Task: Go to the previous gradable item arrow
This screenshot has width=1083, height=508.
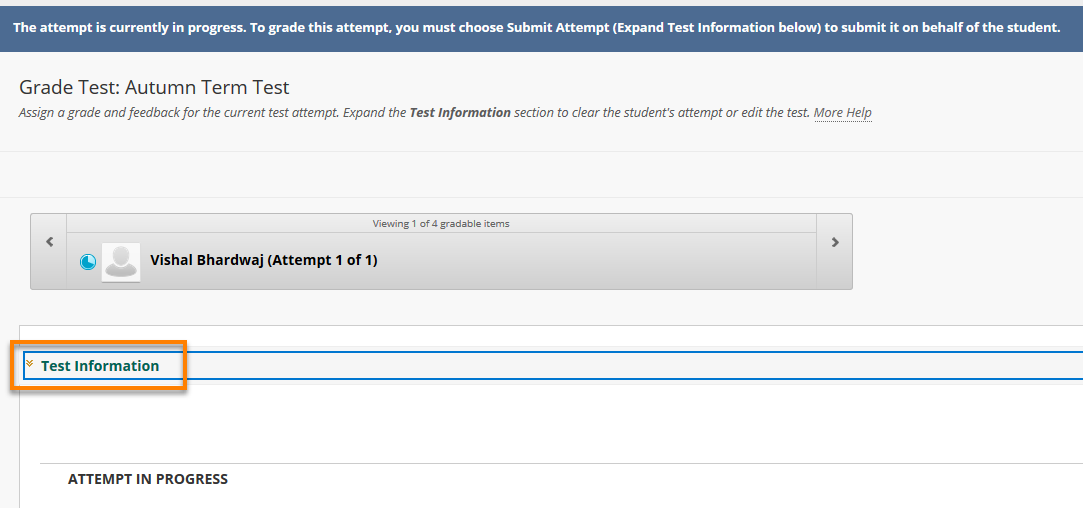Action: (x=49, y=242)
